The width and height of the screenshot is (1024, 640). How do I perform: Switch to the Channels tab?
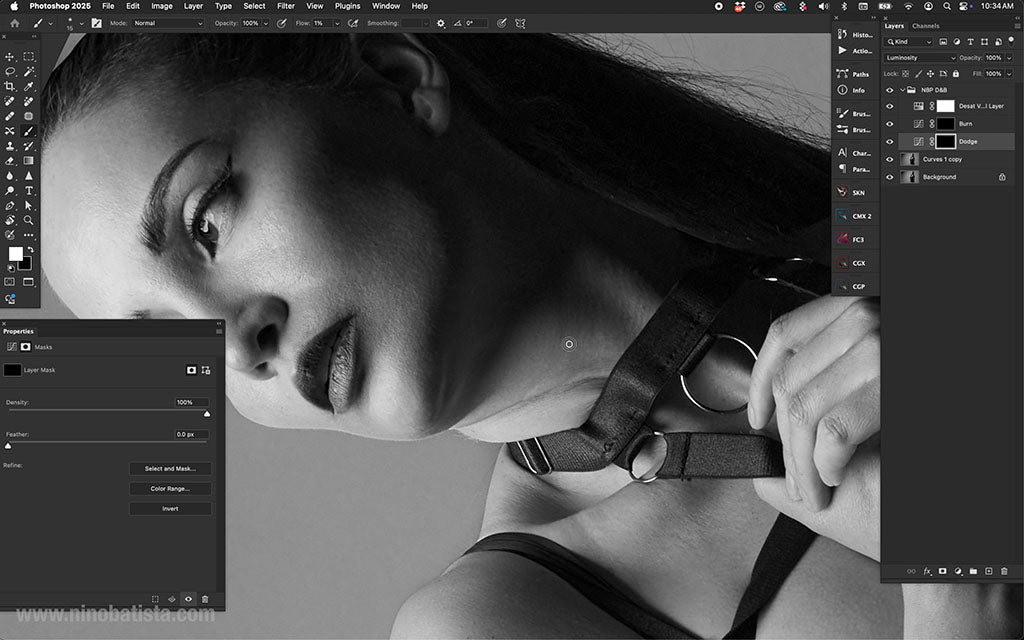coord(925,25)
